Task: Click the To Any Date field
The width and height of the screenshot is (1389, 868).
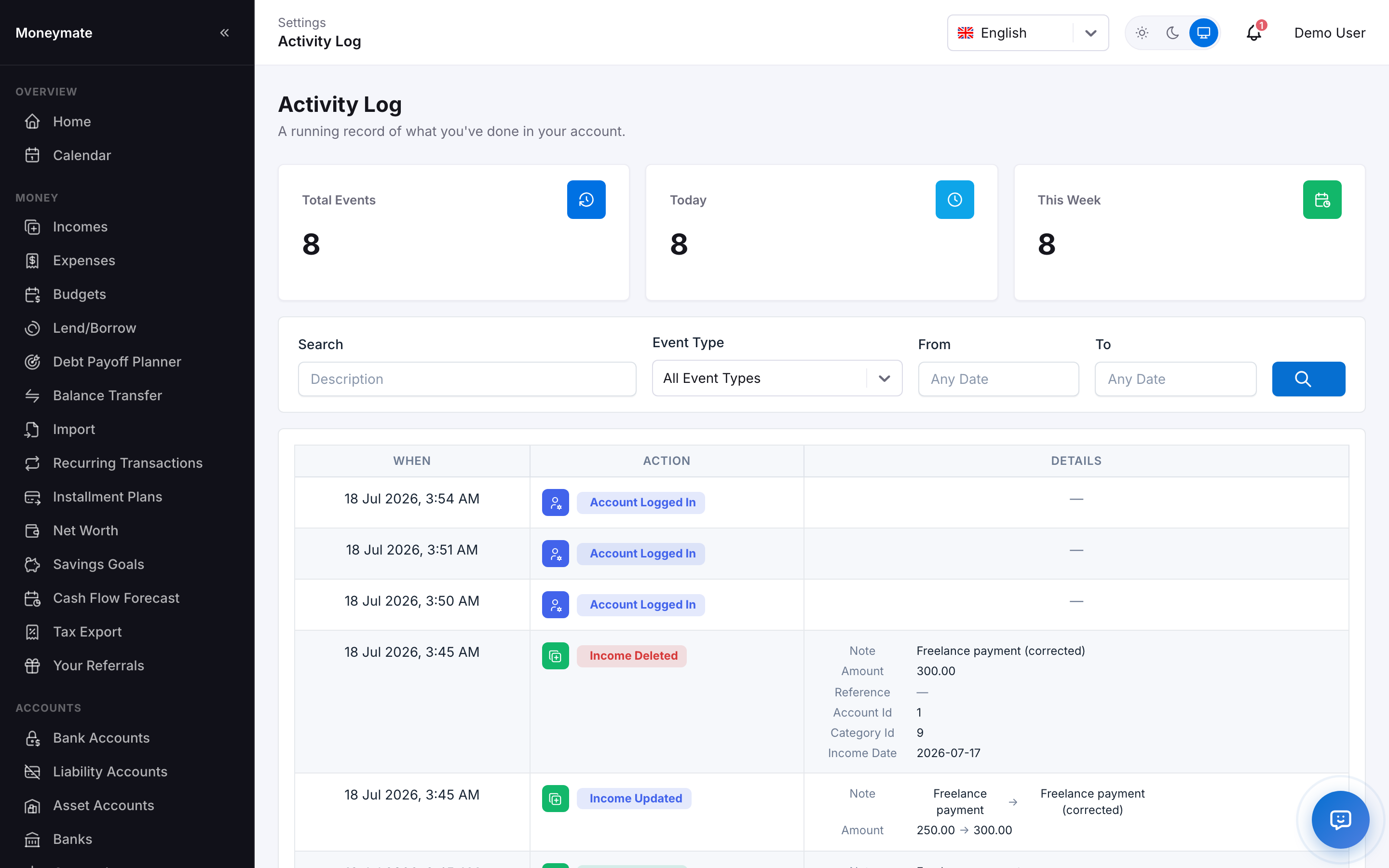Action: (x=1175, y=379)
